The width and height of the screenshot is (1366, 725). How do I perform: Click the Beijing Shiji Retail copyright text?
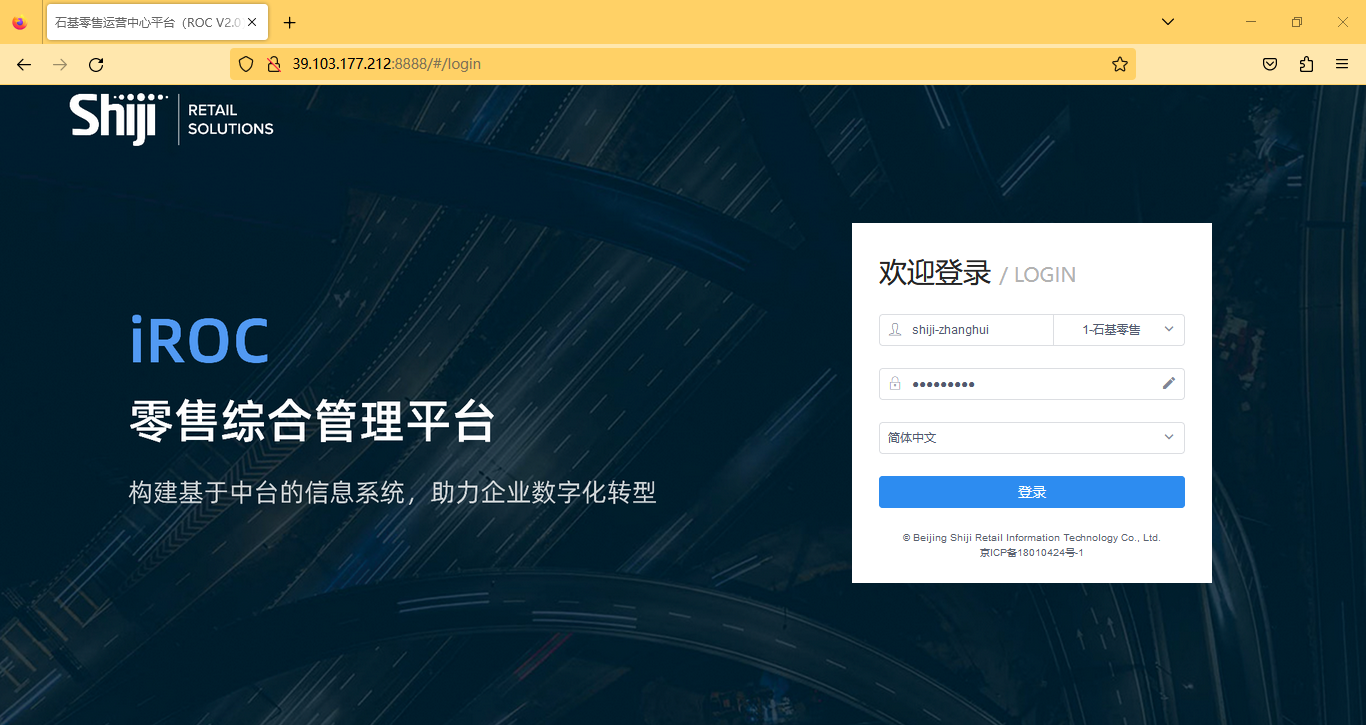[x=1032, y=538]
